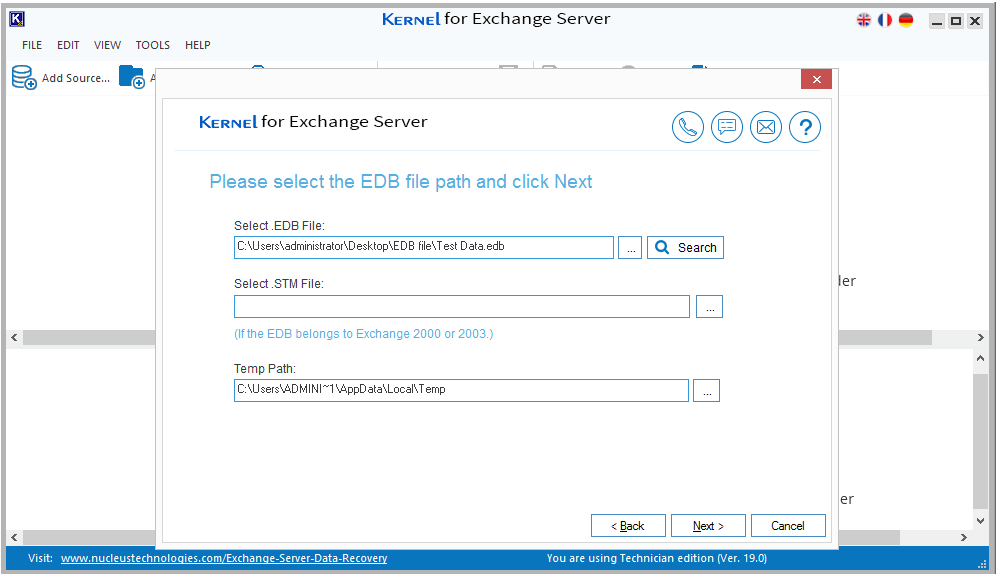Click the Kernel app logo in title bar
996x574 pixels.
[x=17, y=19]
